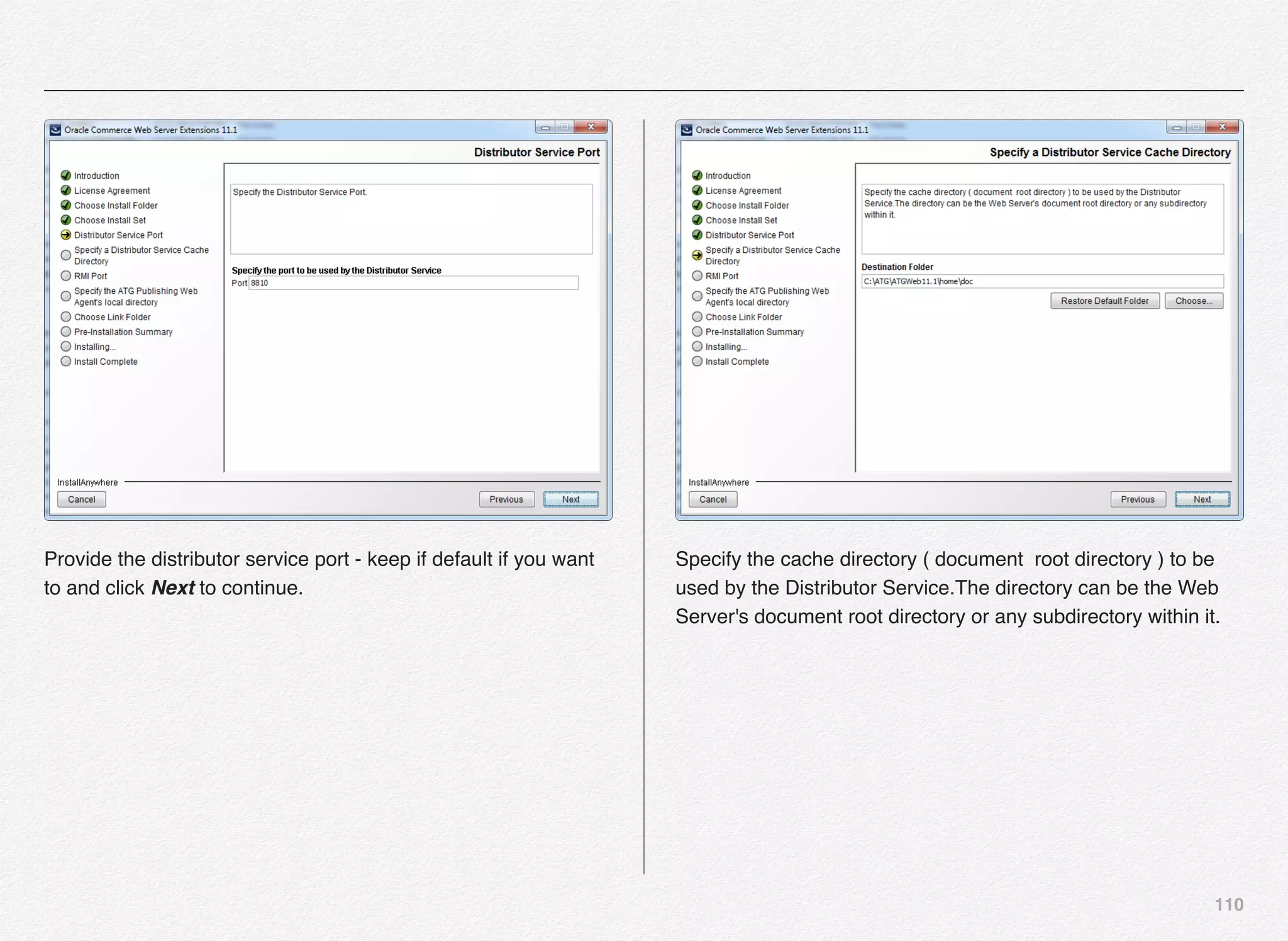Image resolution: width=1288 pixels, height=941 pixels.
Task: Click the RMI Port step circle in left window
Action: 65,276
